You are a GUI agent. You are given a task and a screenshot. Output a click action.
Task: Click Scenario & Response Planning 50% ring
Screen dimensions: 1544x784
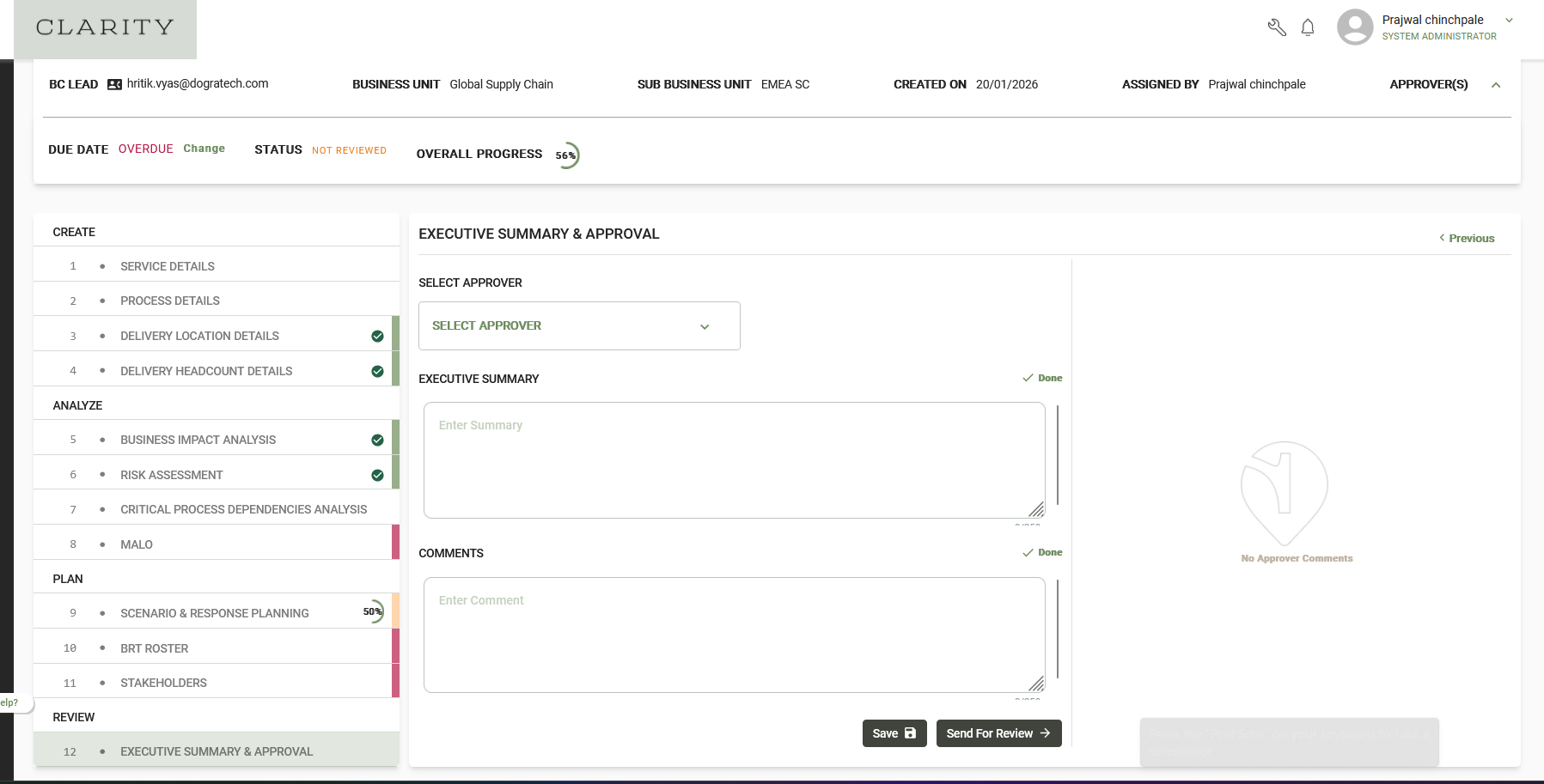[x=372, y=611]
